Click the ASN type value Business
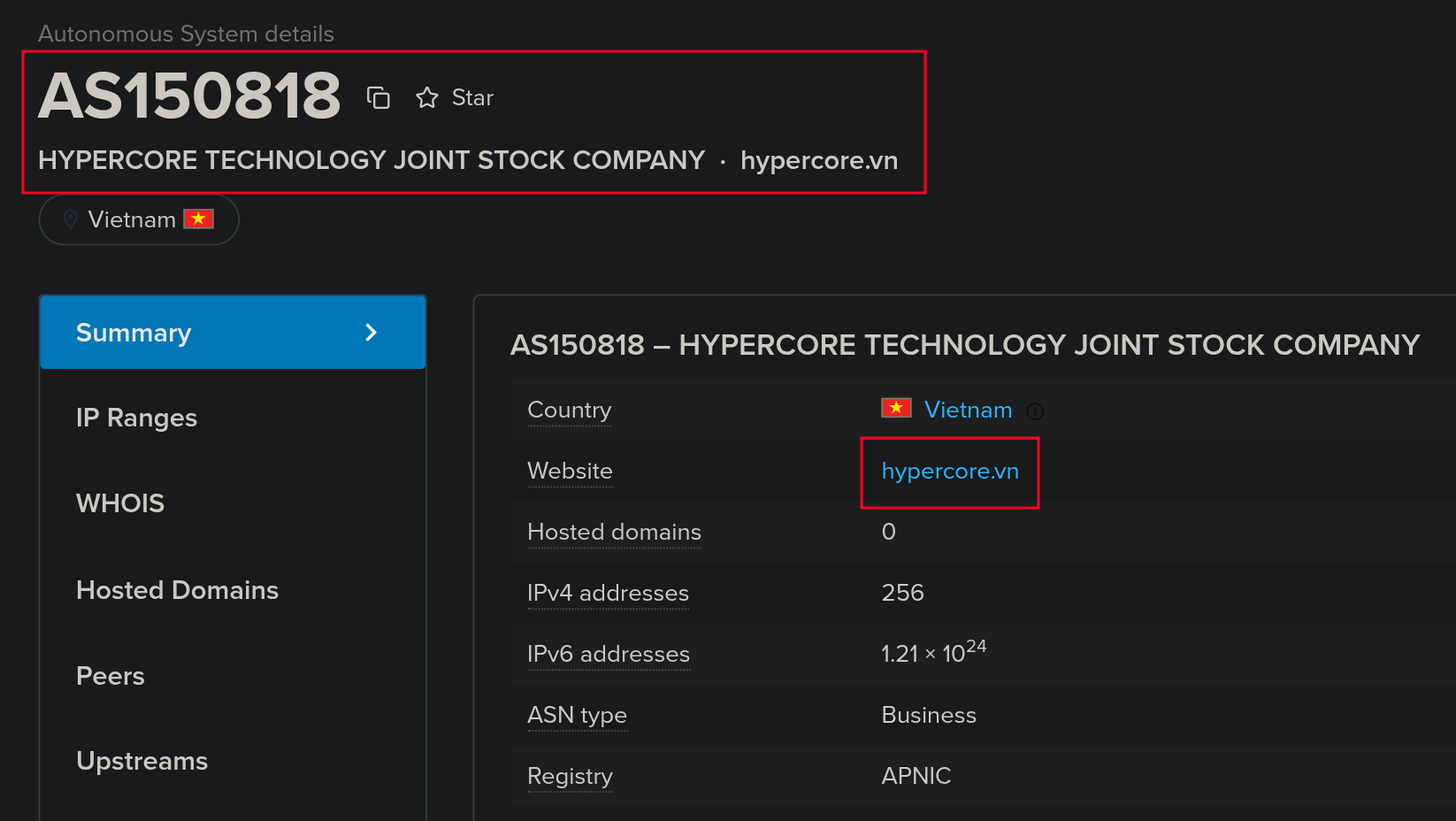 click(929, 715)
